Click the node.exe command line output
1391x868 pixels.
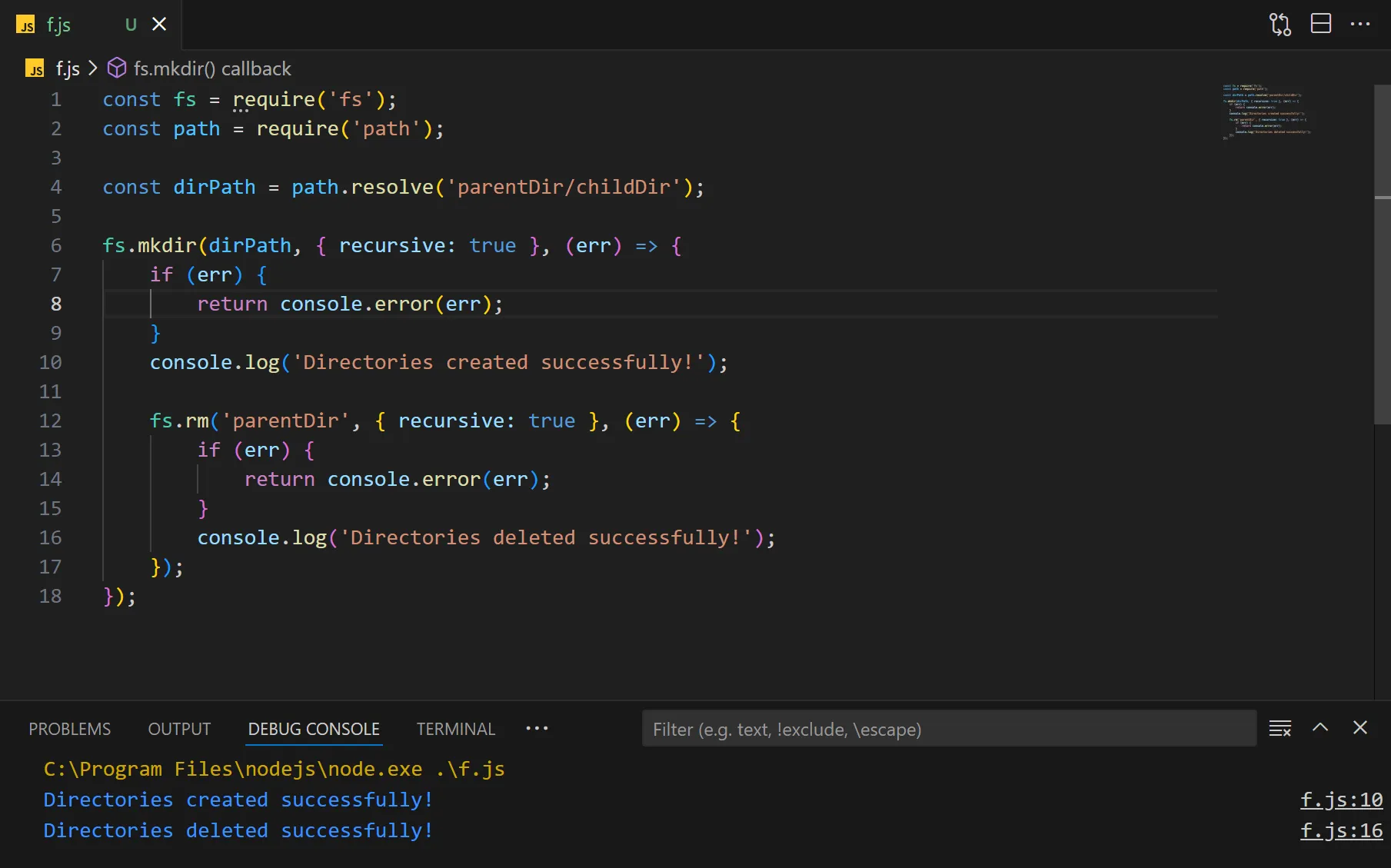(275, 770)
